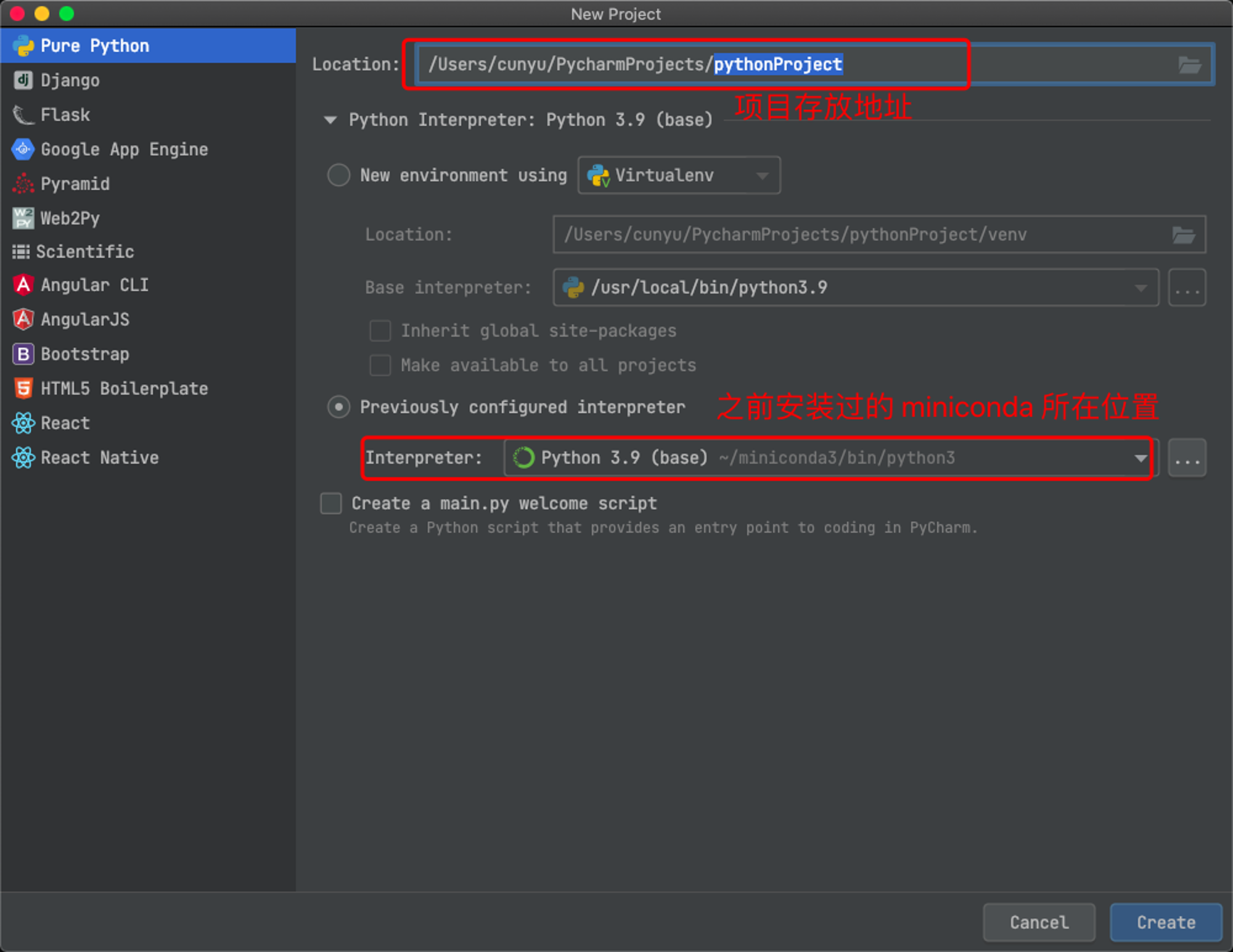Click ellipsis button beside Interpreter dropdown

point(1187,458)
